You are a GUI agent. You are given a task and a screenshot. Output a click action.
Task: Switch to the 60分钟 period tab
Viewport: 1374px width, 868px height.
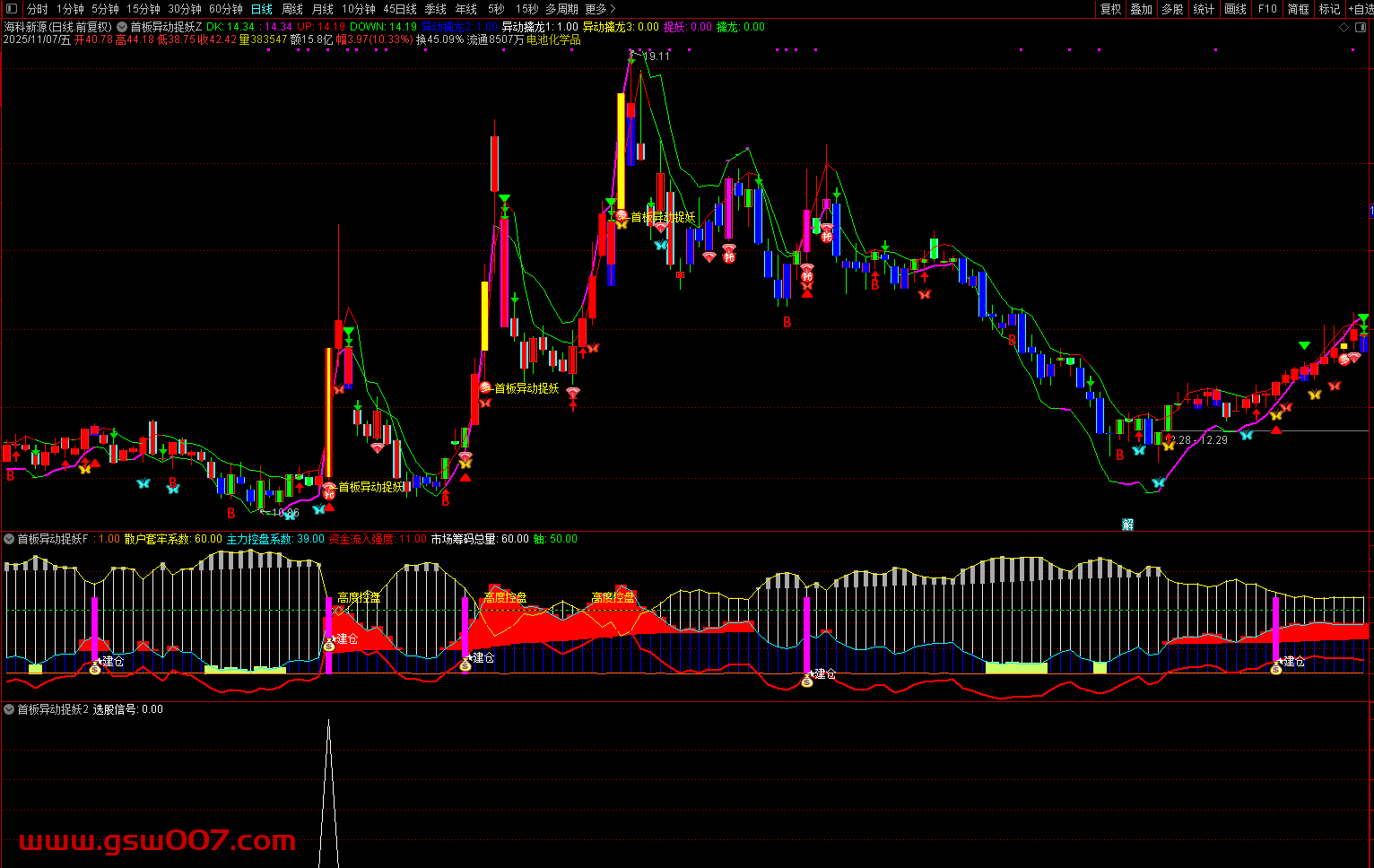click(226, 9)
